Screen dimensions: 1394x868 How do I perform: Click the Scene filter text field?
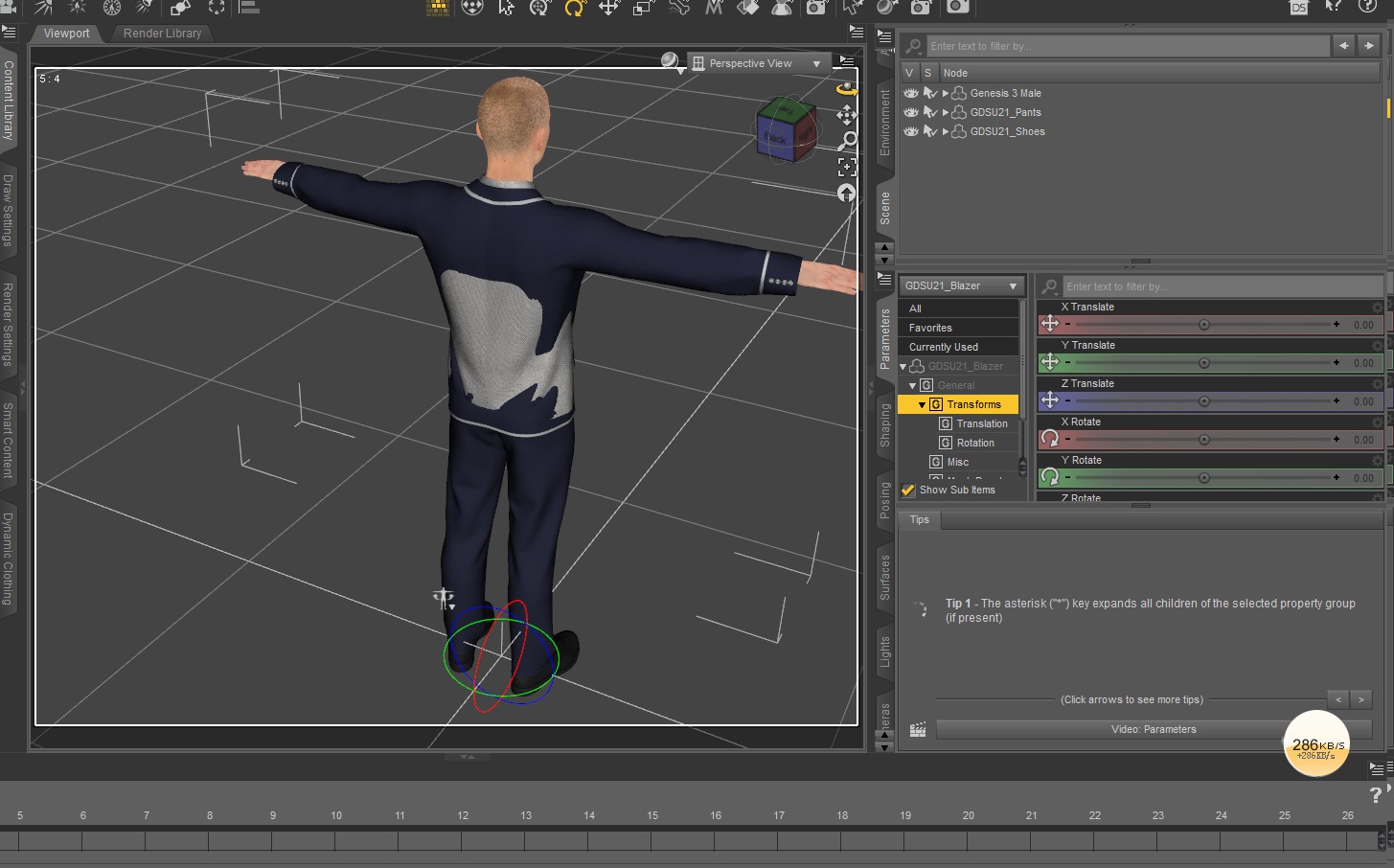coord(1127,46)
